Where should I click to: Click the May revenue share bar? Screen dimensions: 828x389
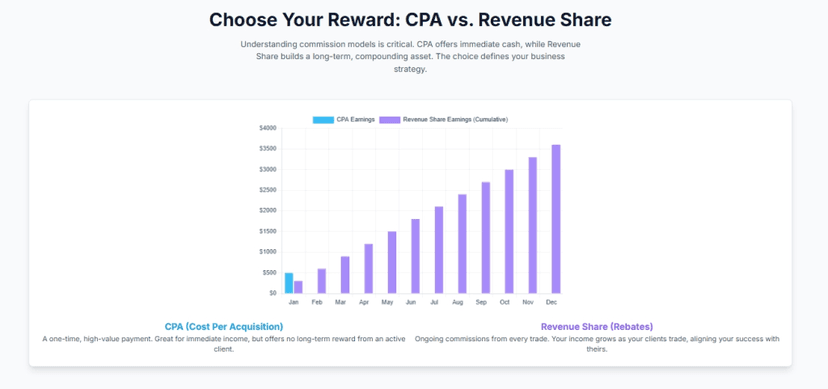392,262
